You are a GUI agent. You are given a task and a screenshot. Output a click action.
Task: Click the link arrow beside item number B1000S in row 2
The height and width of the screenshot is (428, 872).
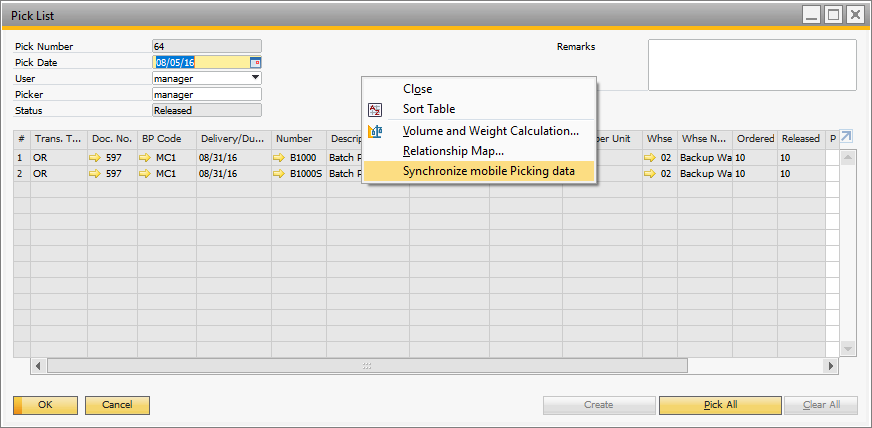[279, 174]
